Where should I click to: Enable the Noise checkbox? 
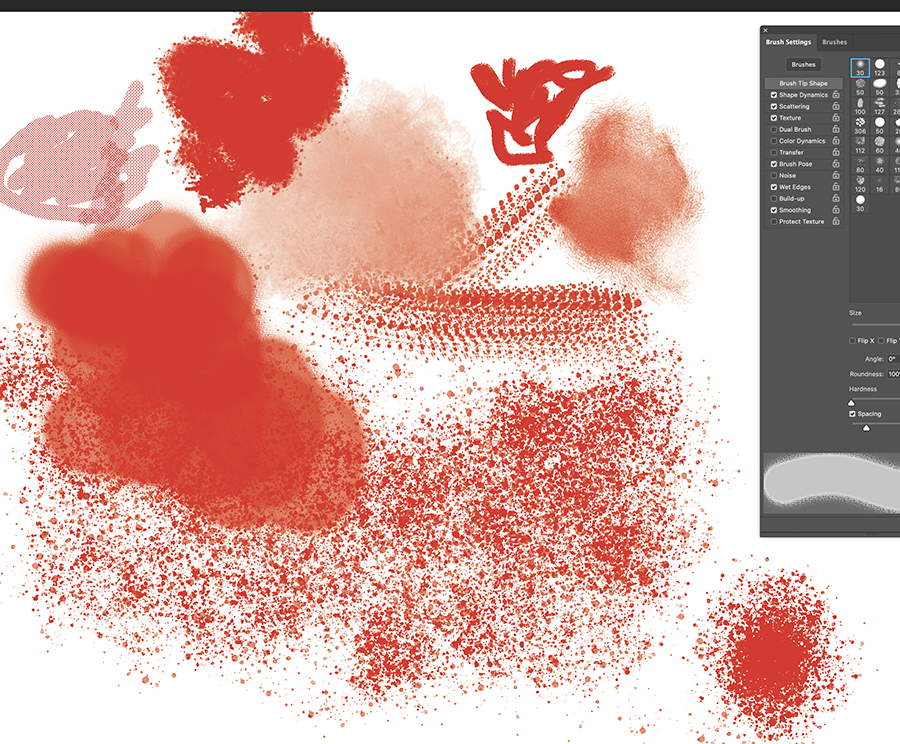[774, 175]
